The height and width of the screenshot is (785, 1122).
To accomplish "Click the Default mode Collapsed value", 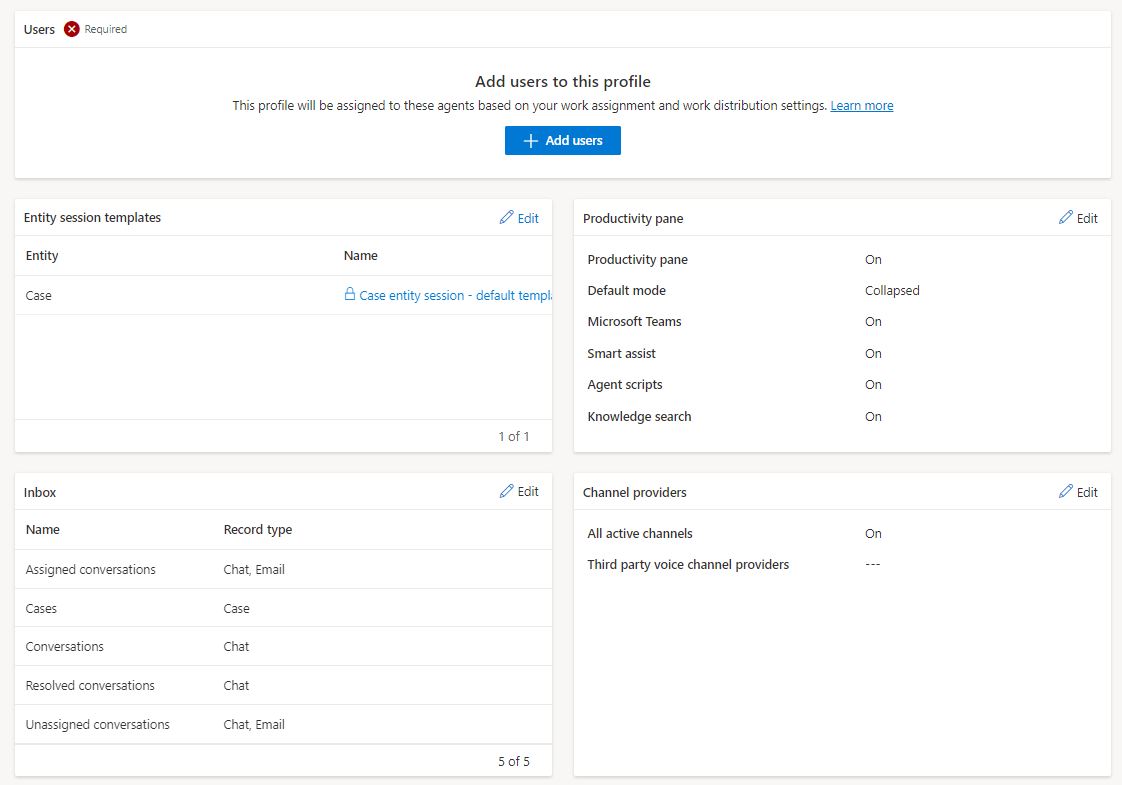I will pyautogui.click(x=892, y=290).
